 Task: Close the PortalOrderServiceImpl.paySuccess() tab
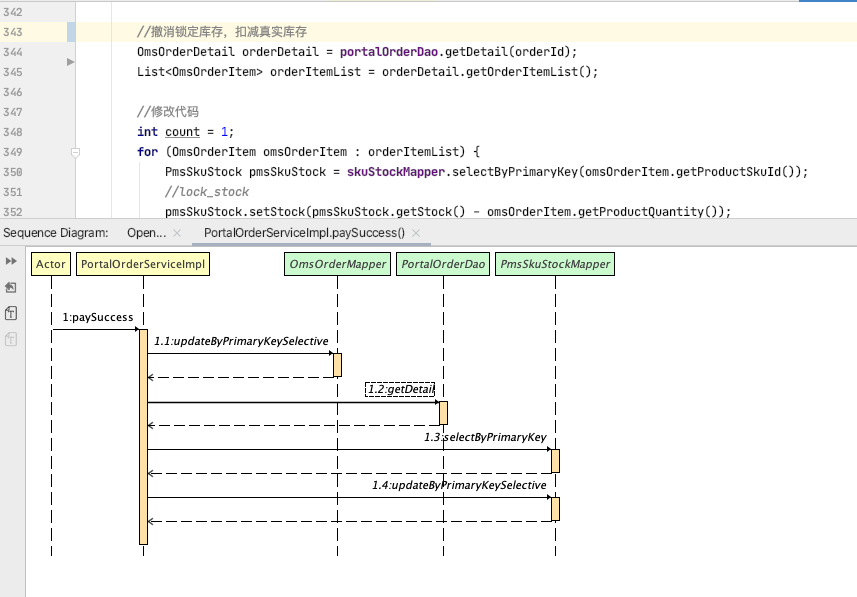coord(418,233)
